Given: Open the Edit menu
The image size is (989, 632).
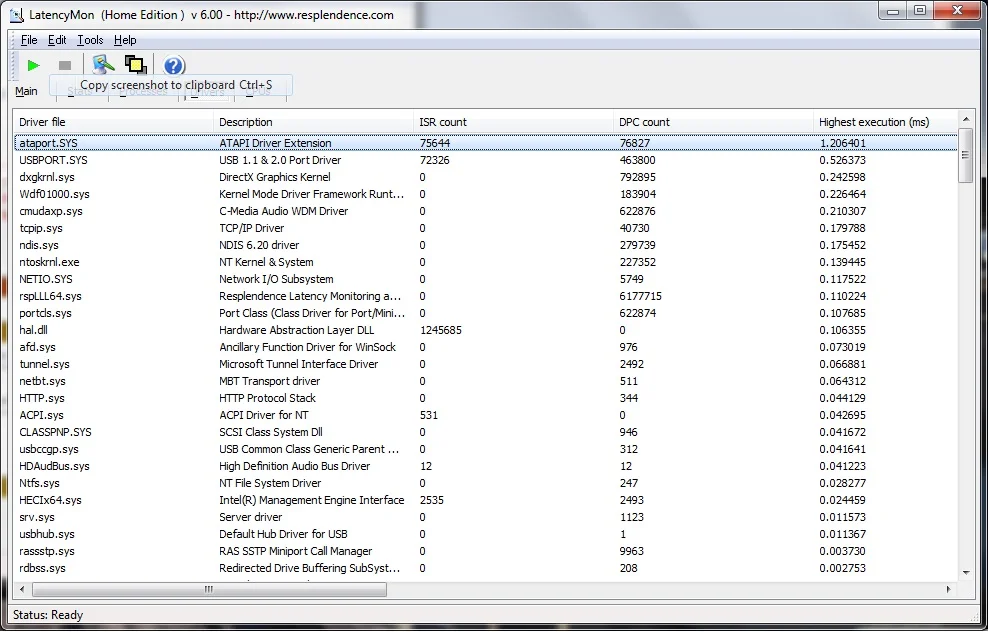Looking at the screenshot, I should pyautogui.click(x=57, y=40).
